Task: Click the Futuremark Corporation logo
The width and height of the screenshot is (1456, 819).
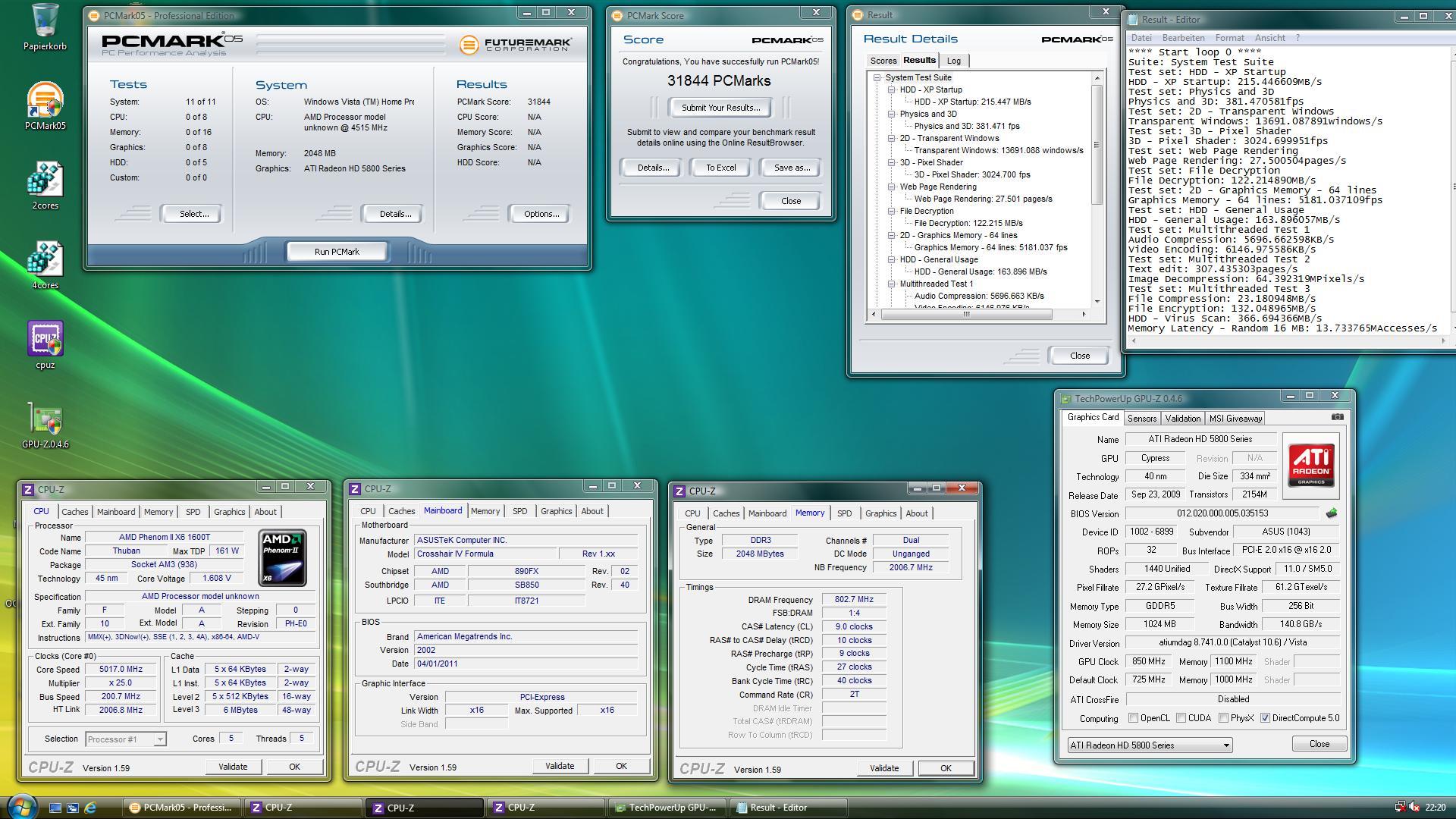Action: pos(515,45)
